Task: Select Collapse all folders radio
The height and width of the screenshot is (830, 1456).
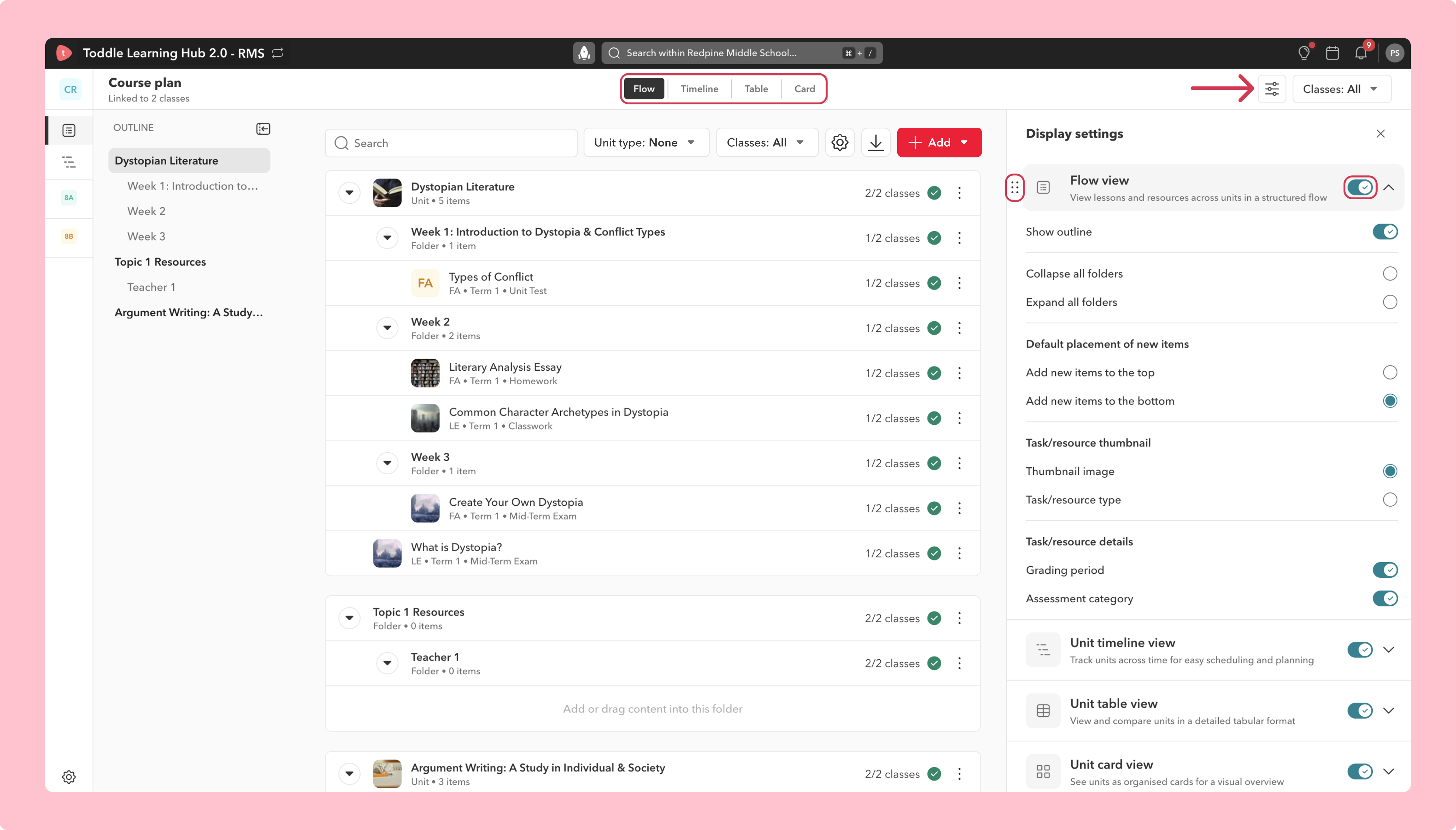Action: point(1390,274)
